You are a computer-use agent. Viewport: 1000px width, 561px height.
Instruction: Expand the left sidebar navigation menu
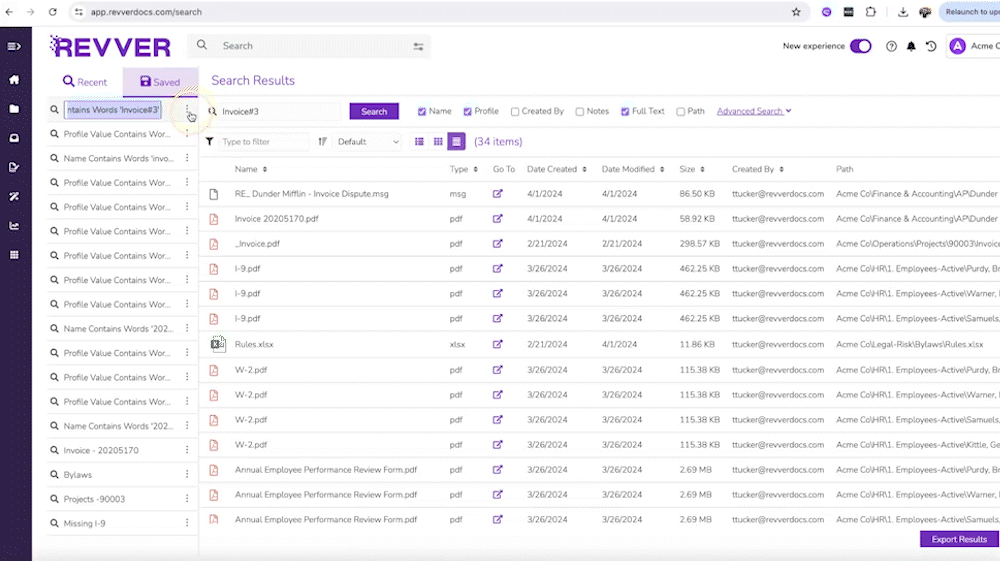14,46
